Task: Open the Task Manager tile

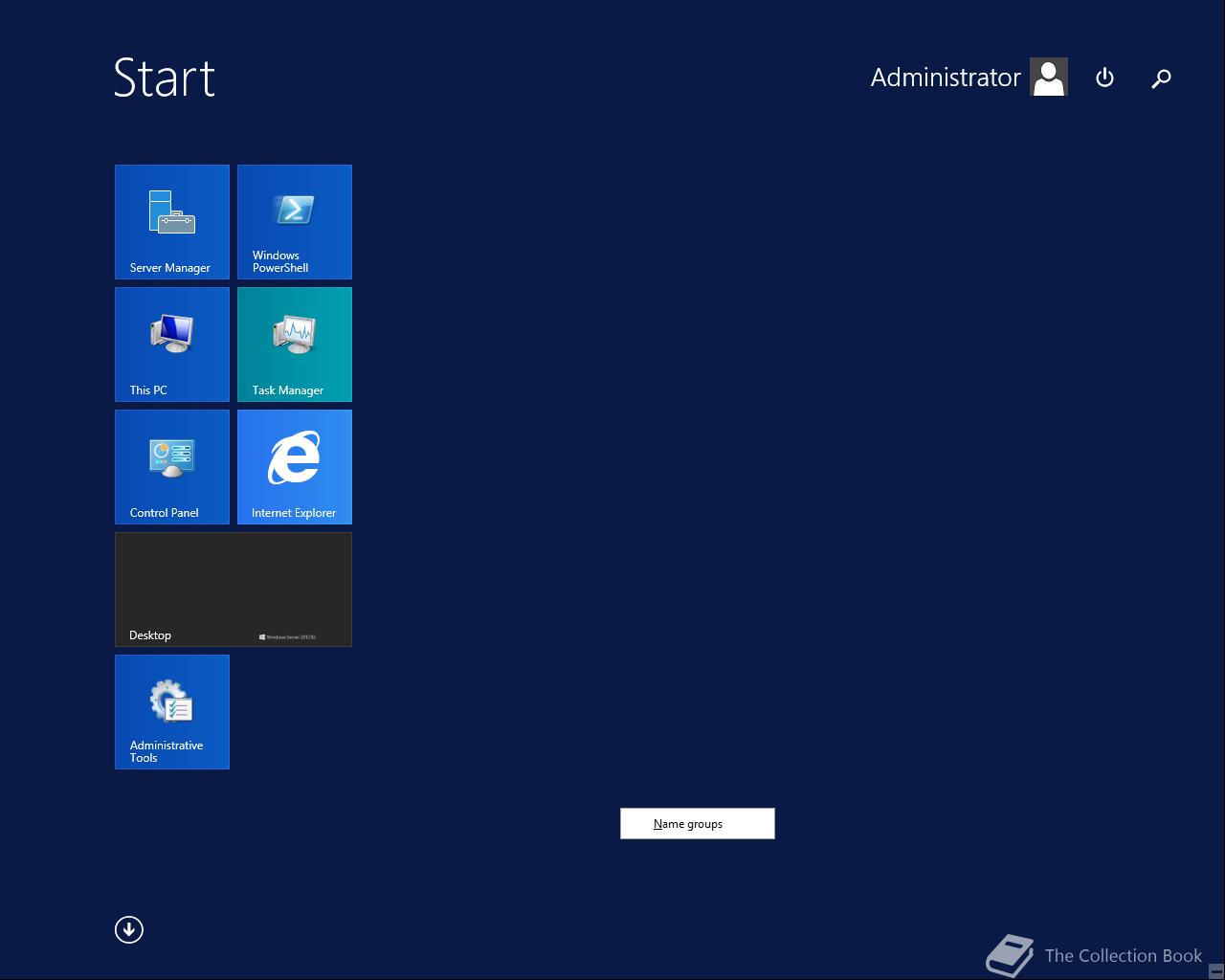Action: [x=295, y=345]
